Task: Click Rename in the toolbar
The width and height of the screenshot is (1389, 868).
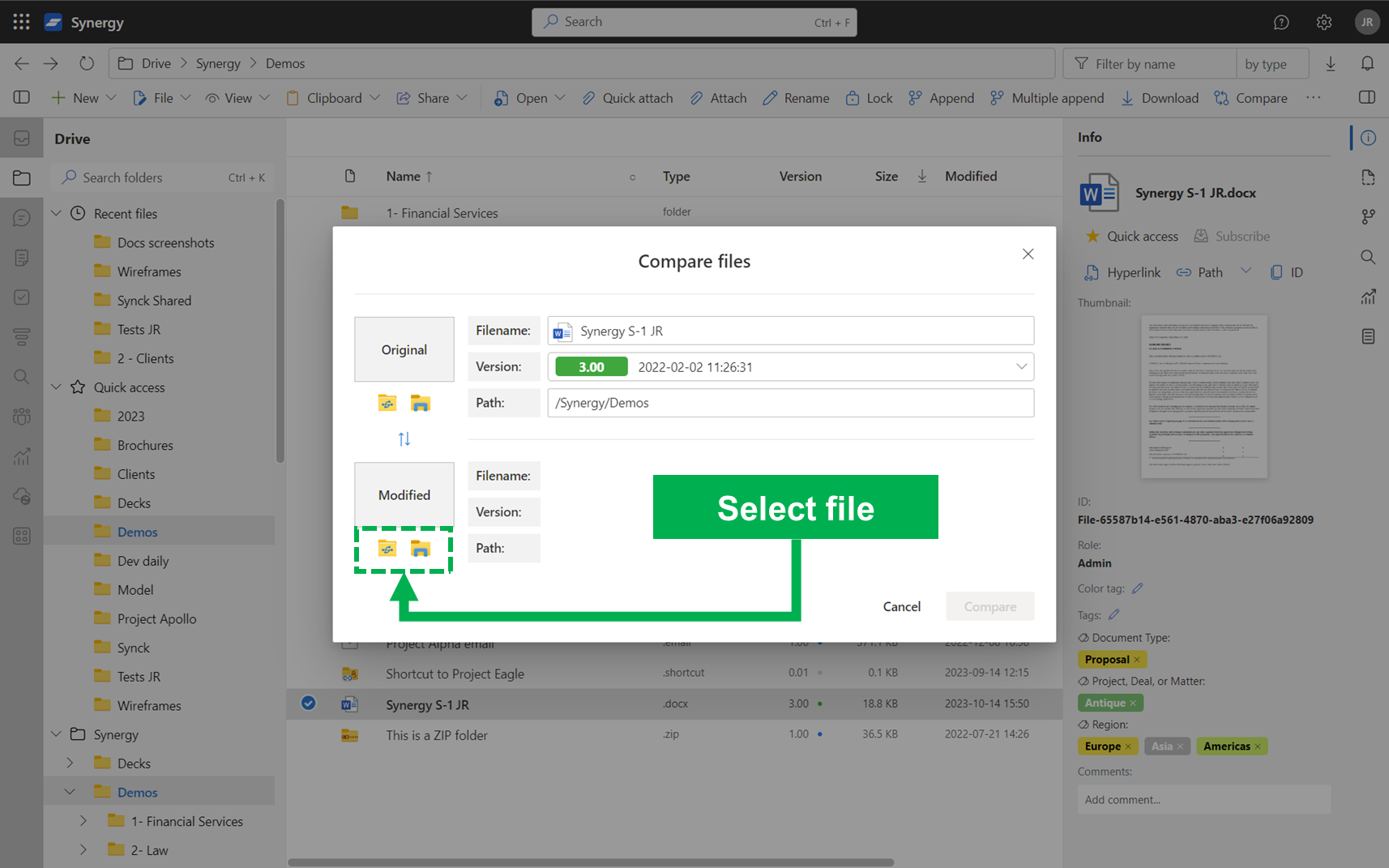Action: pyautogui.click(x=796, y=97)
